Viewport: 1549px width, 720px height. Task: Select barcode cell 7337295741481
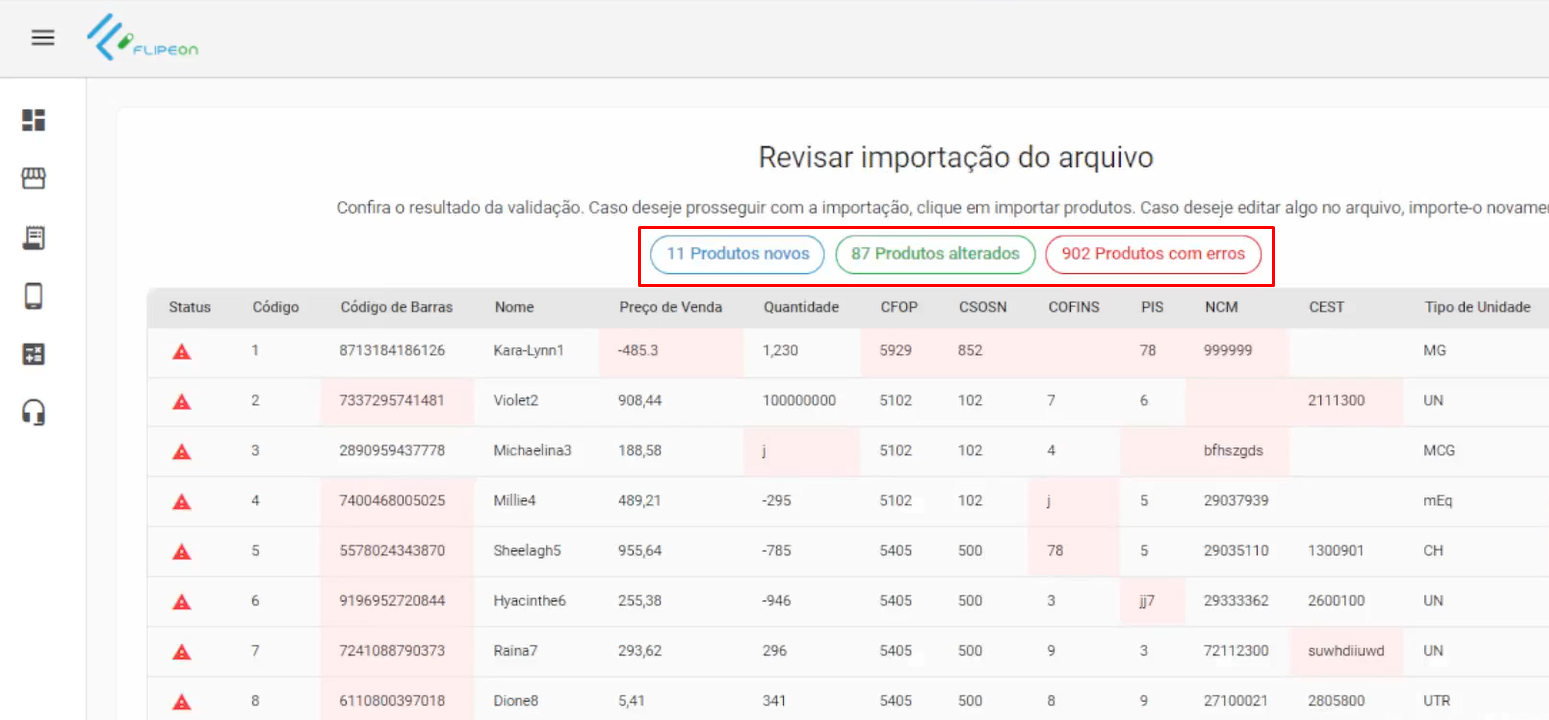tap(392, 401)
